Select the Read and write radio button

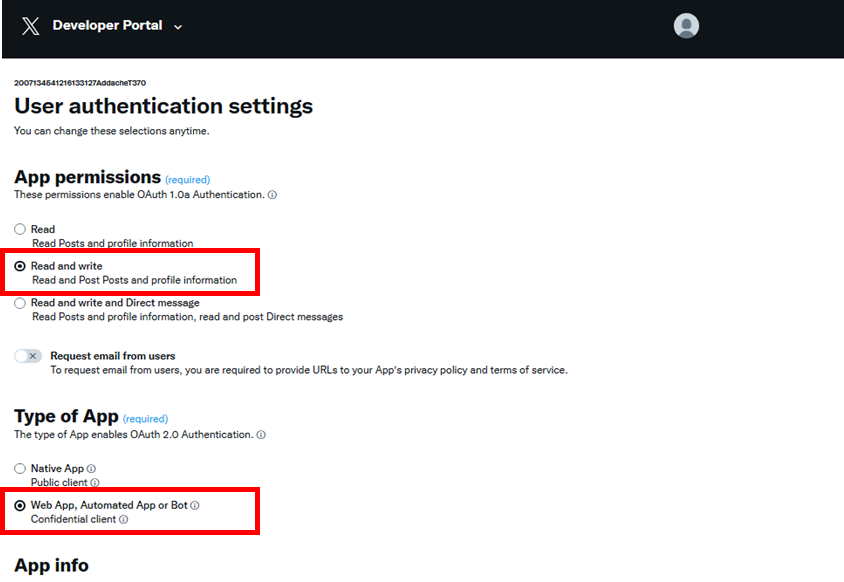click(20, 267)
